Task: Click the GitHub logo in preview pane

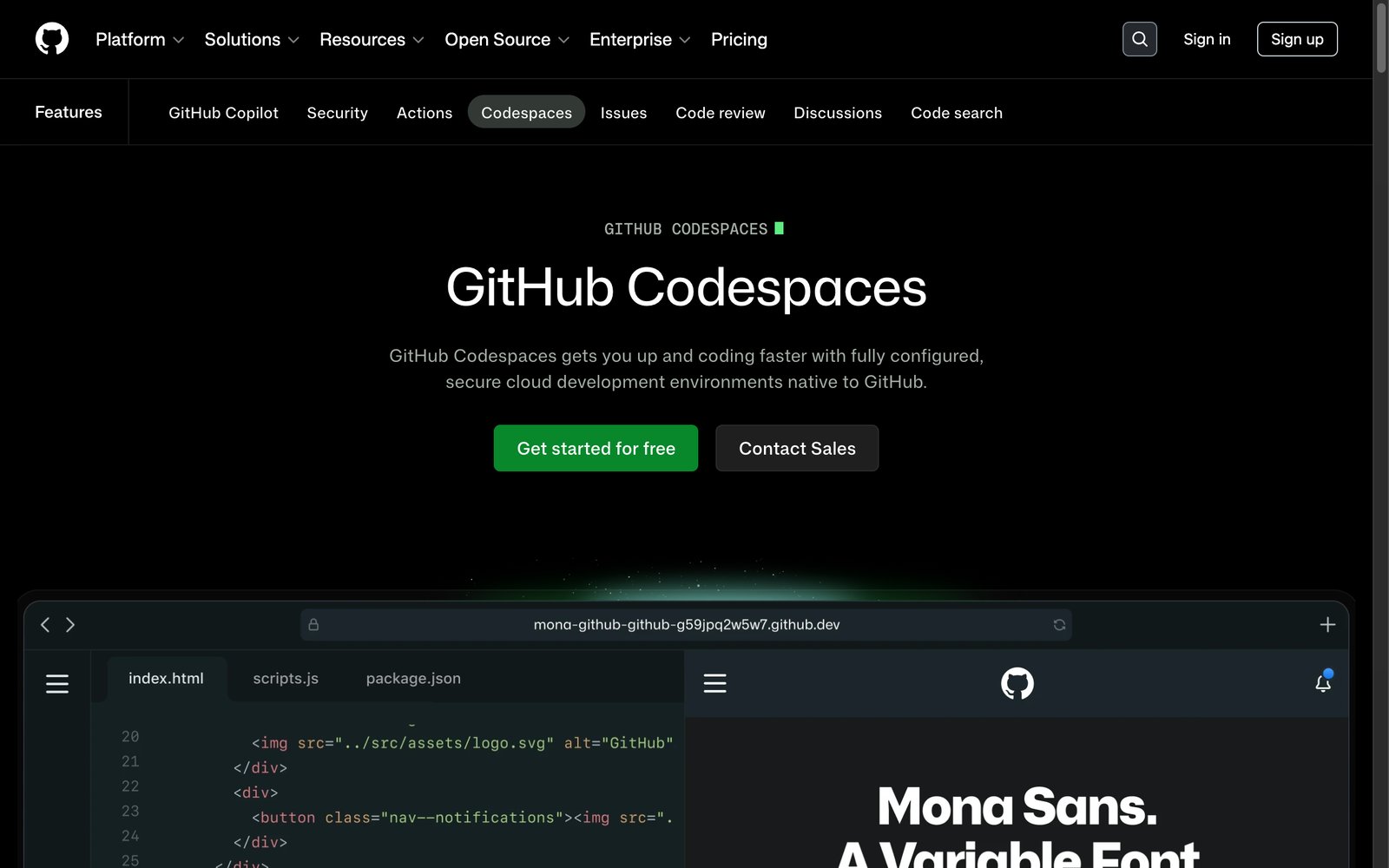Action: click(1017, 684)
